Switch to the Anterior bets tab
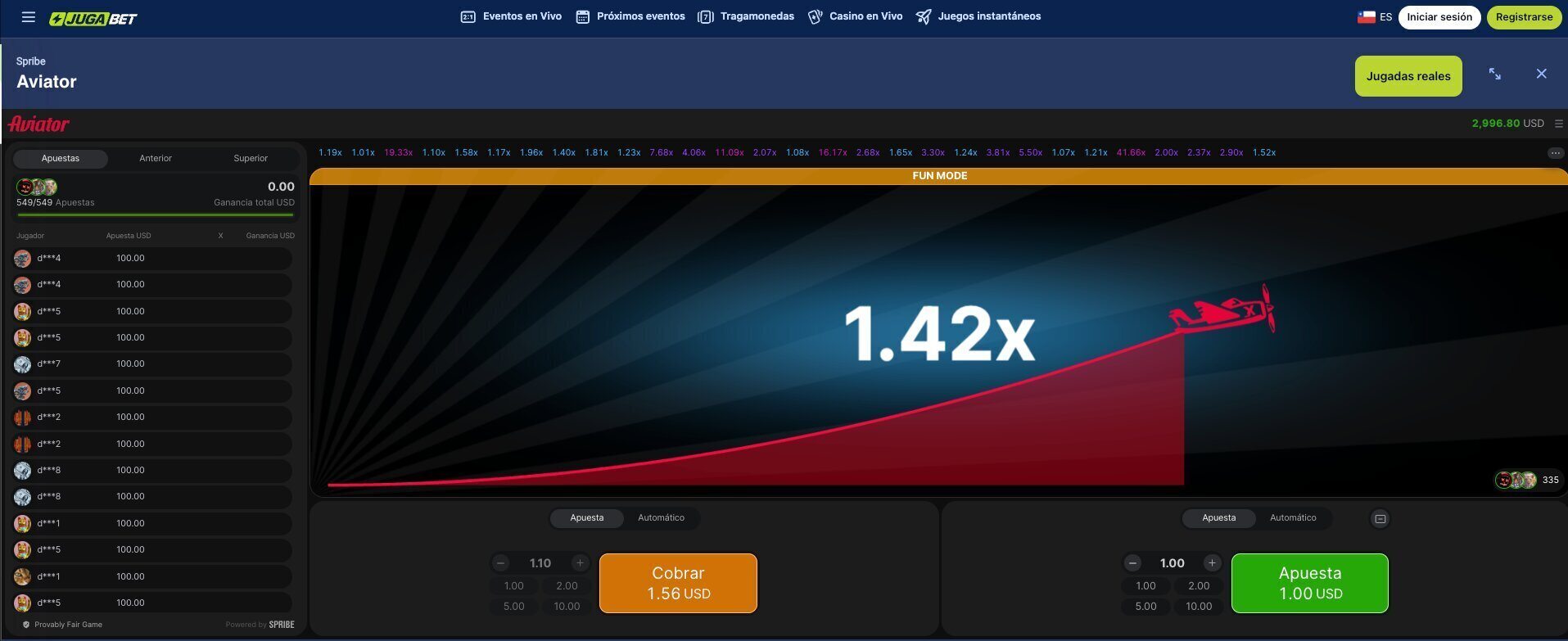This screenshot has height=641, width=1568. 156,158
